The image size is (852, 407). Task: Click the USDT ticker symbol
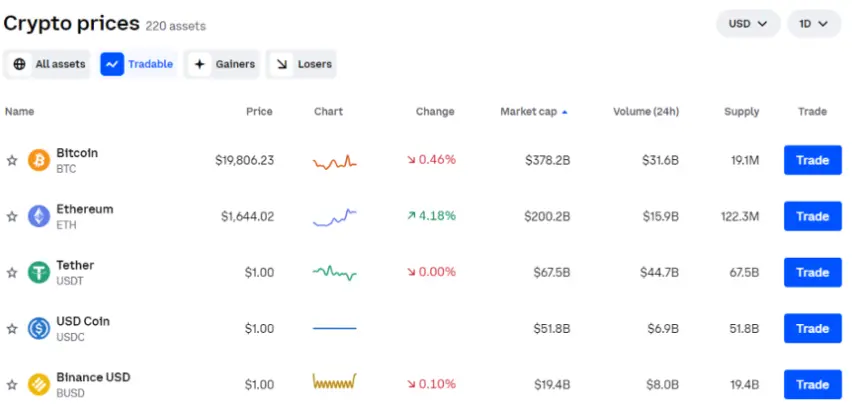click(x=70, y=281)
